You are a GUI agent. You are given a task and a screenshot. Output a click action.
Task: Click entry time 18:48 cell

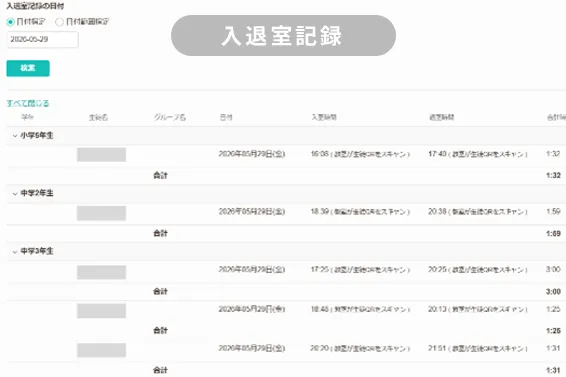[x=360, y=309]
